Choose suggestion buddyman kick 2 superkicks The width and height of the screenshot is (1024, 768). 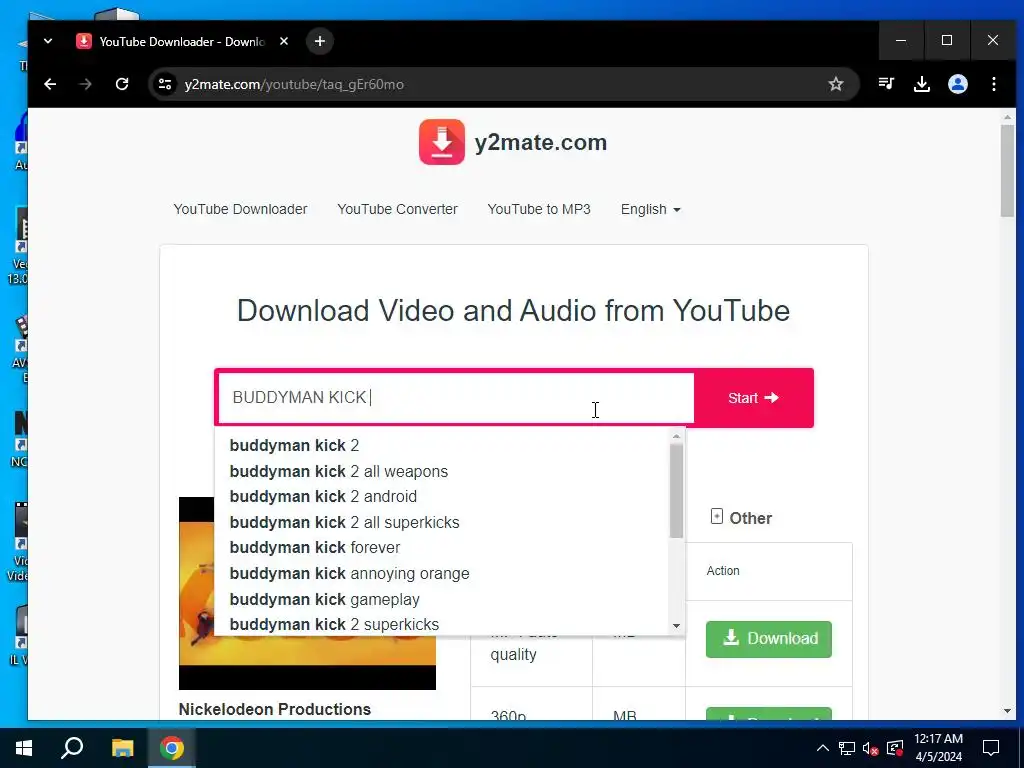point(441,624)
